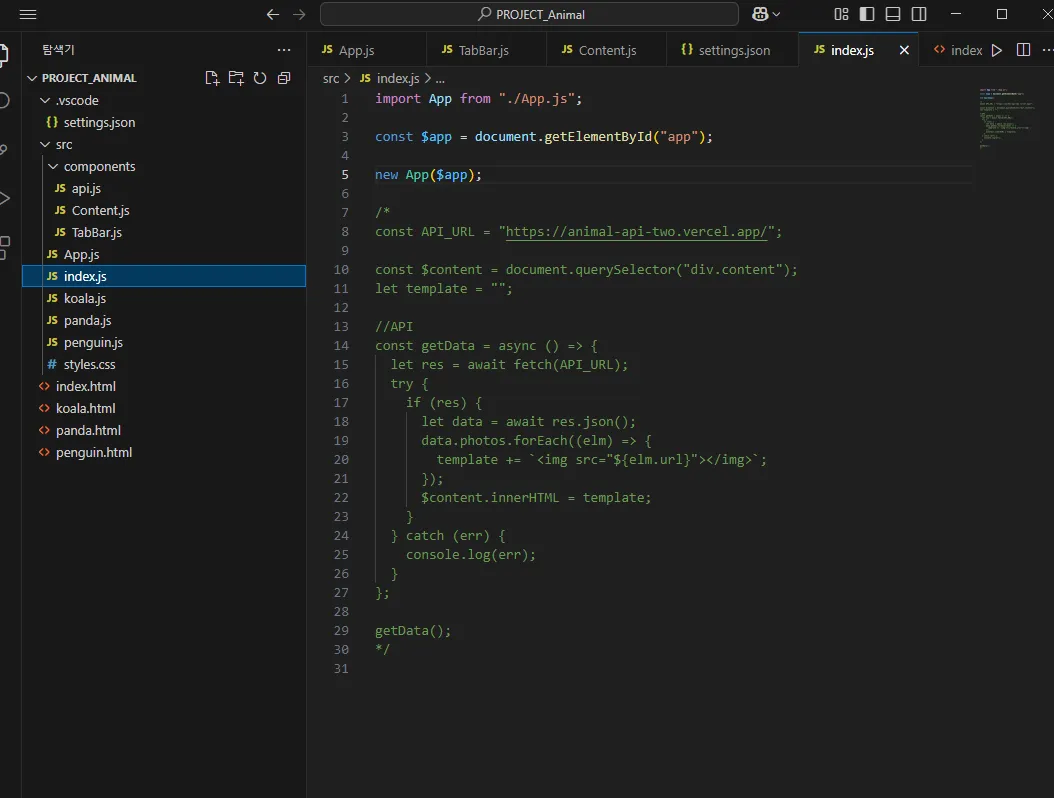
Task: Click the PROJECT_Animal search box
Action: pyautogui.click(x=530, y=14)
